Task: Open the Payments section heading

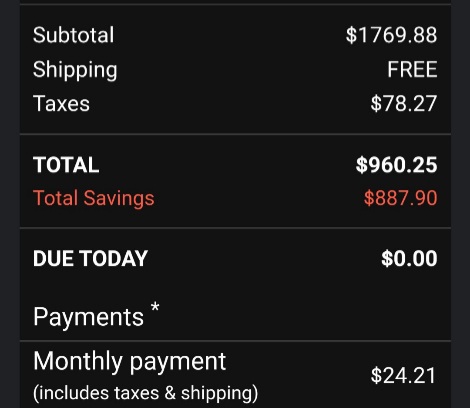Action: [88, 317]
